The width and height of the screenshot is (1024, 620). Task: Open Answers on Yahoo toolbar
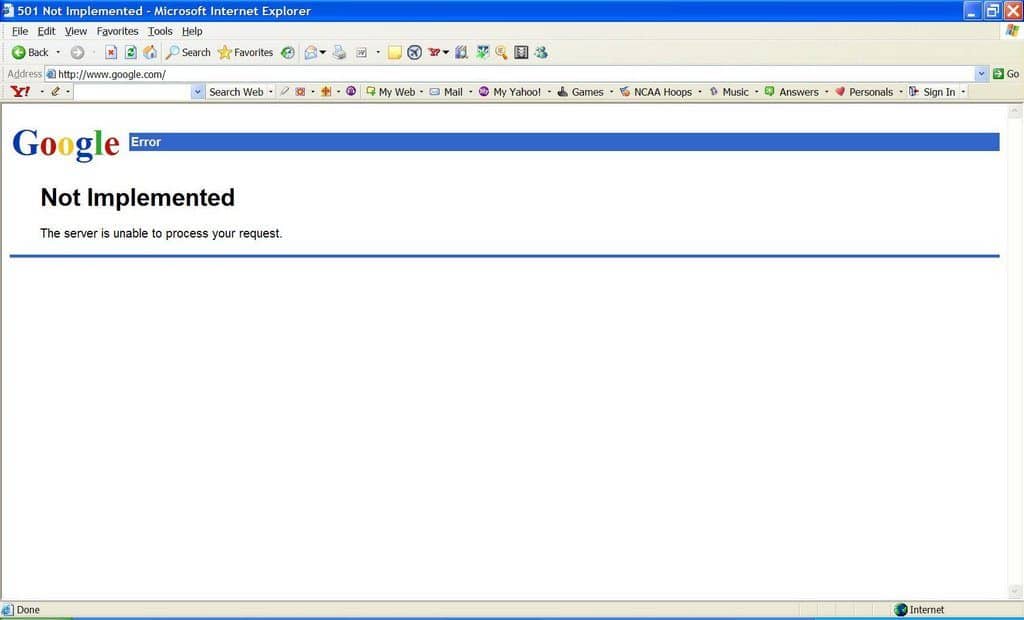coord(792,91)
